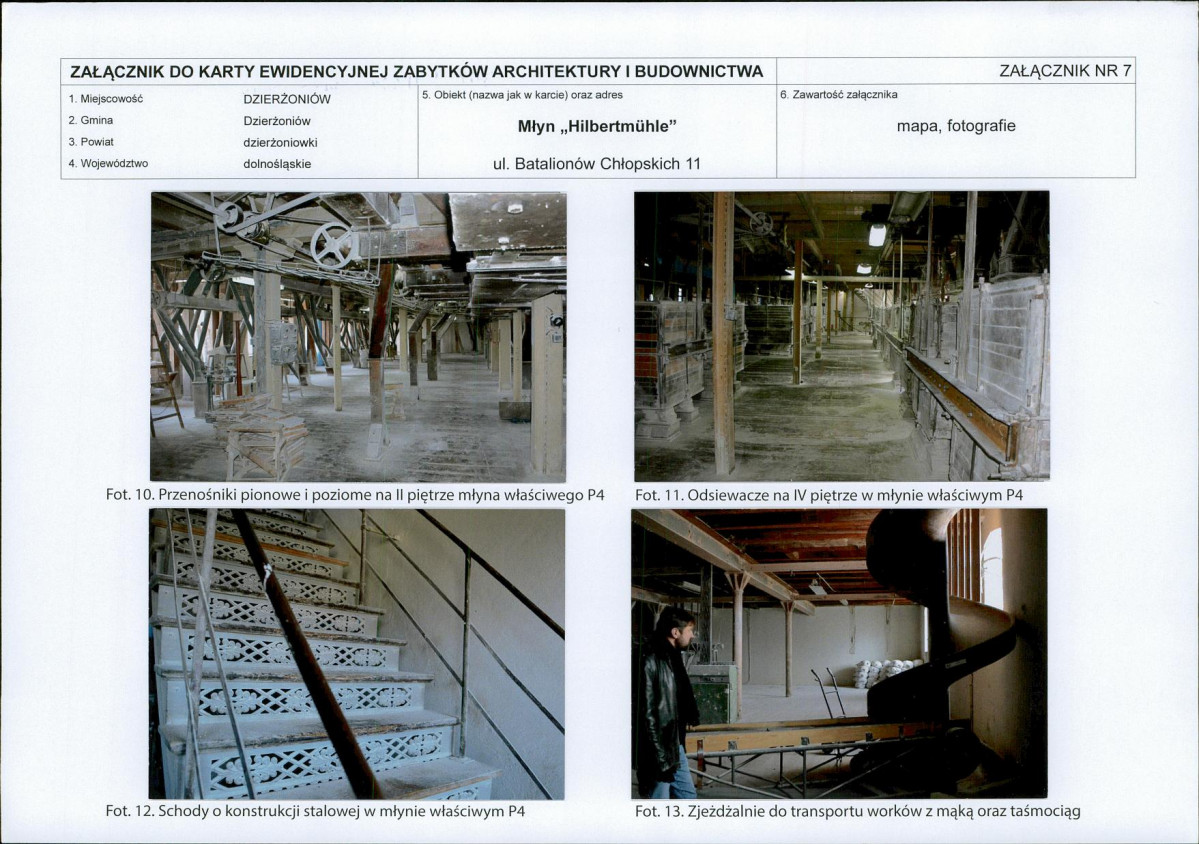Click the steel staircase photo
This screenshot has width=1199, height=844.
coord(357,653)
